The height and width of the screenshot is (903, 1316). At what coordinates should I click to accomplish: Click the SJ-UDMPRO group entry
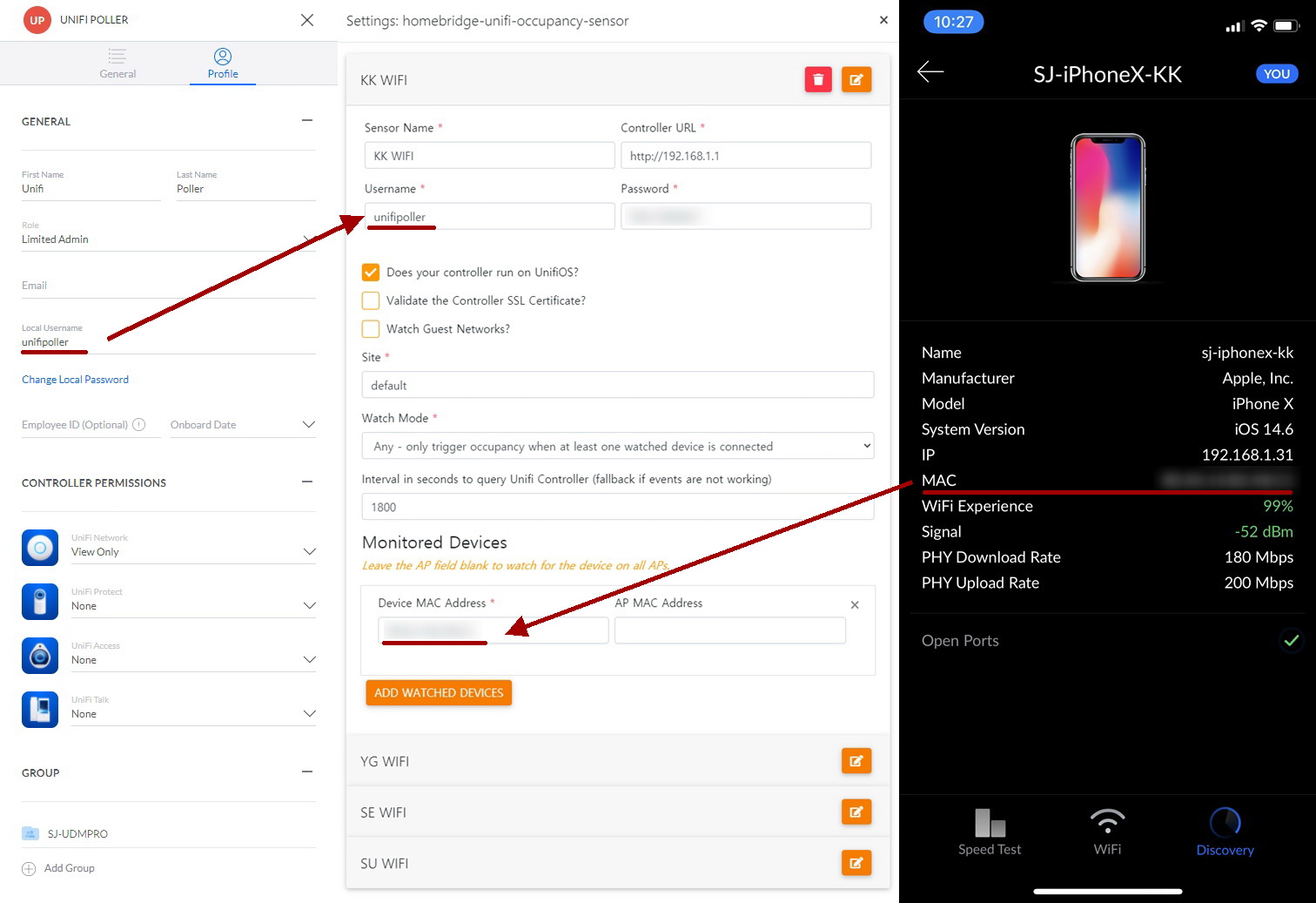169,833
